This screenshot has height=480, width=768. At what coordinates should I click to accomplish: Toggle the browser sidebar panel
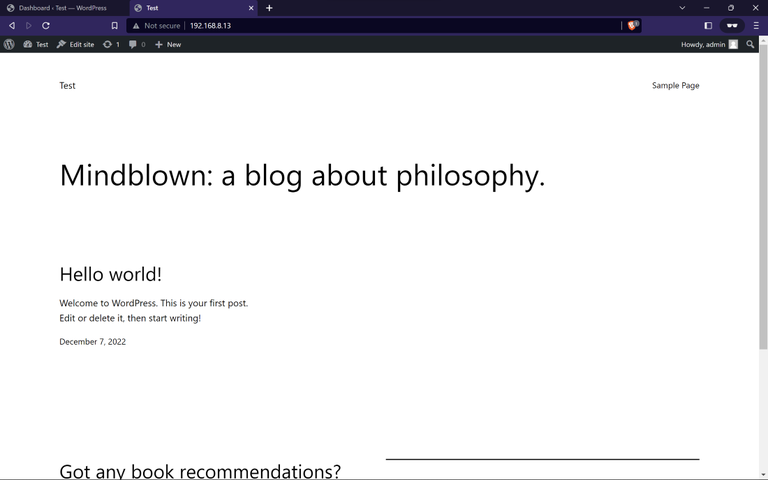click(x=708, y=25)
